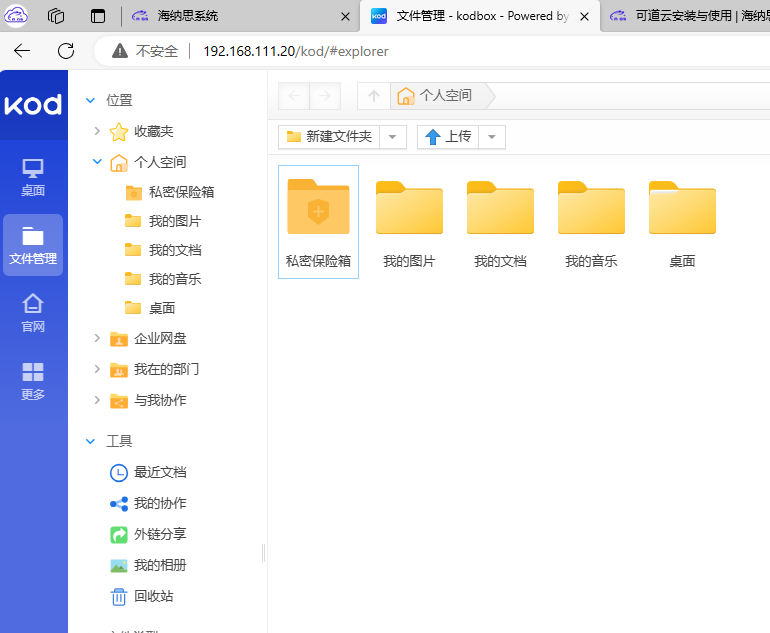Collapse the 个人空间 tree node
Image resolution: width=770 pixels, height=633 pixels.
[x=97, y=162]
